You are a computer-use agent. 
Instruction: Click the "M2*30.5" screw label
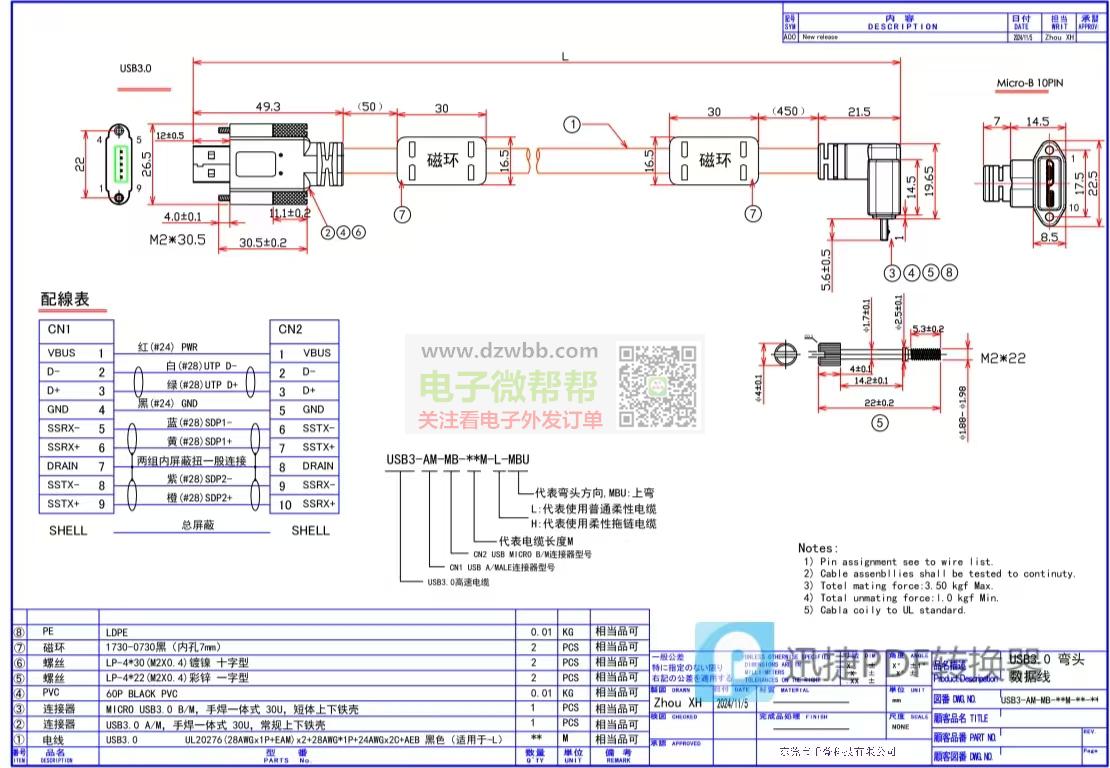click(177, 240)
